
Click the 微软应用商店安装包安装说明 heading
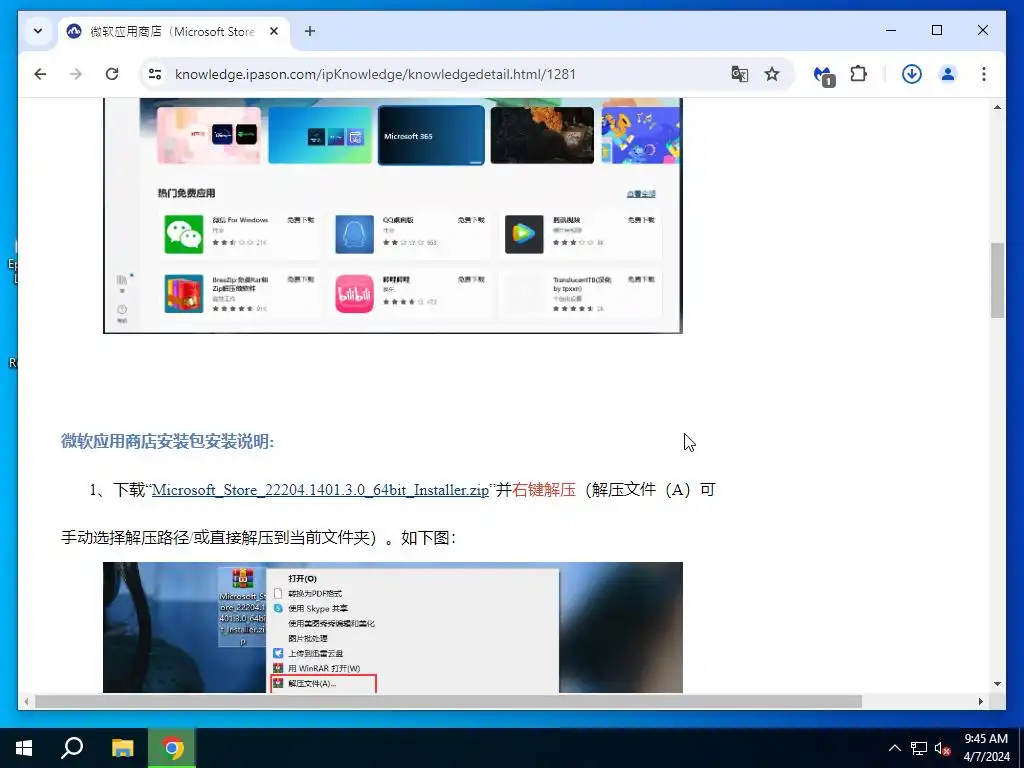[167, 441]
